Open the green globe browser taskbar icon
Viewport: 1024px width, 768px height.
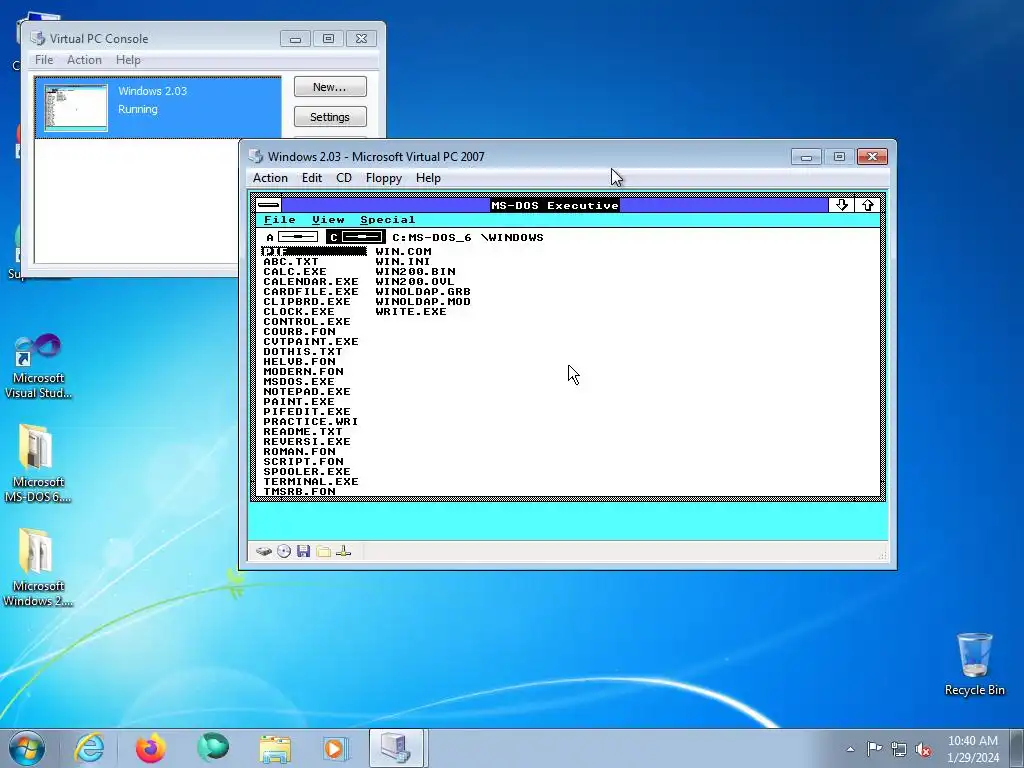pyautogui.click(x=213, y=748)
